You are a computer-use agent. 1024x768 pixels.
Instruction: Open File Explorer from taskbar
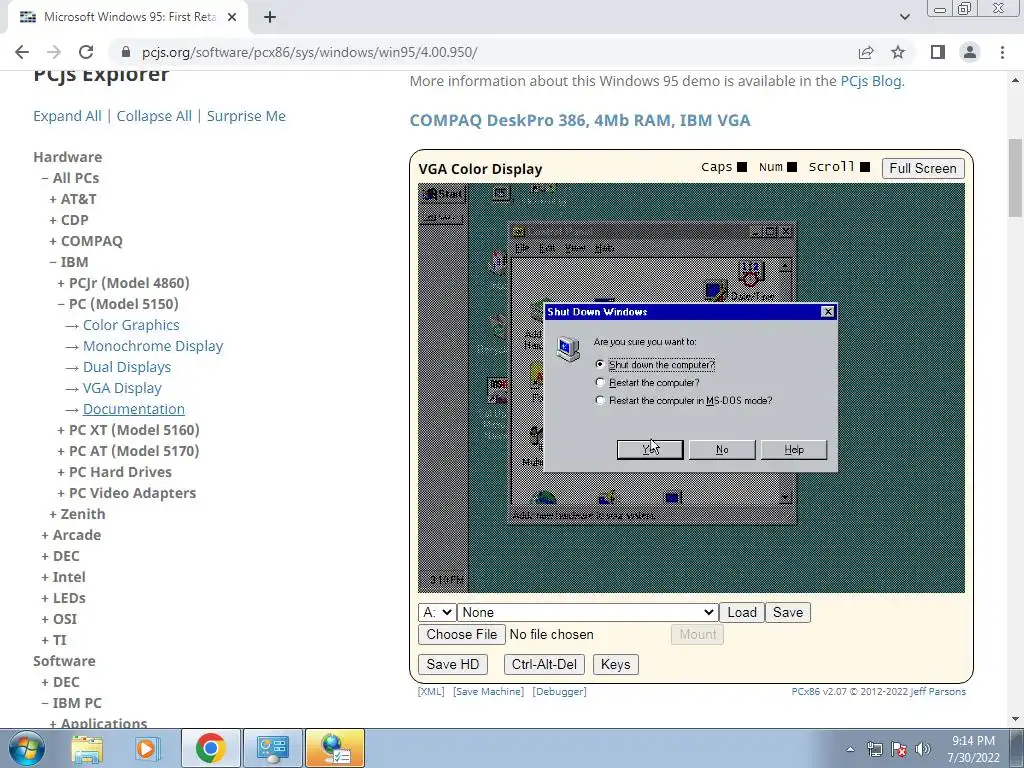(x=87, y=748)
